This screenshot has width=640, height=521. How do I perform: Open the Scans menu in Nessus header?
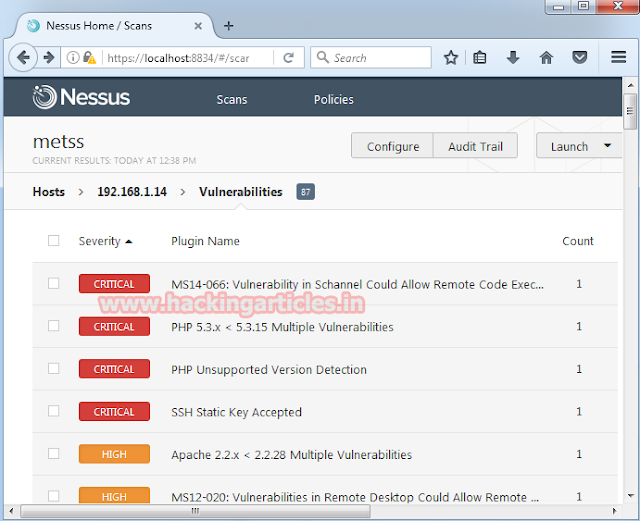[x=232, y=100]
